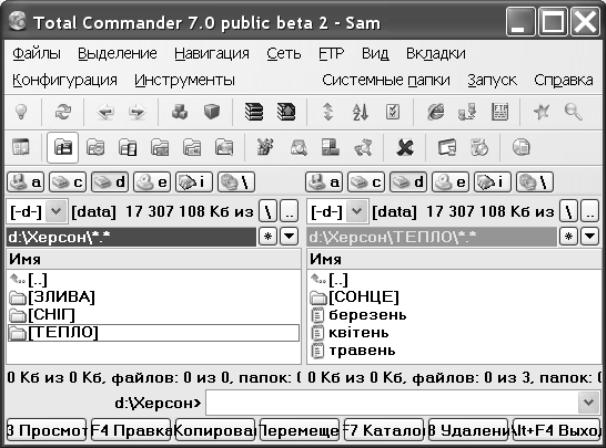Click the highlighted folder-with-list view icon

pyautogui.click(x=63, y=148)
